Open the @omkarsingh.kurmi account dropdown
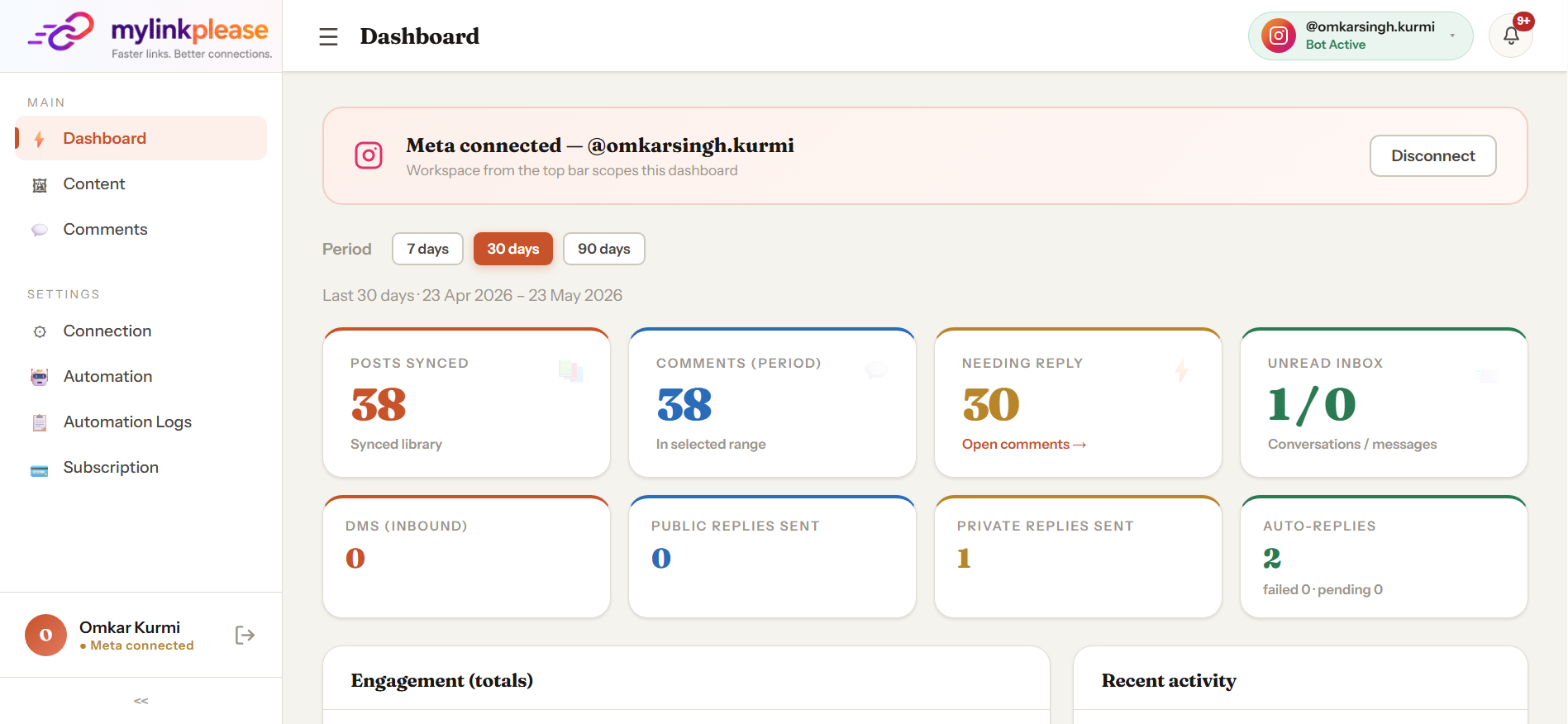This screenshot has width=1568, height=724. click(x=1361, y=36)
